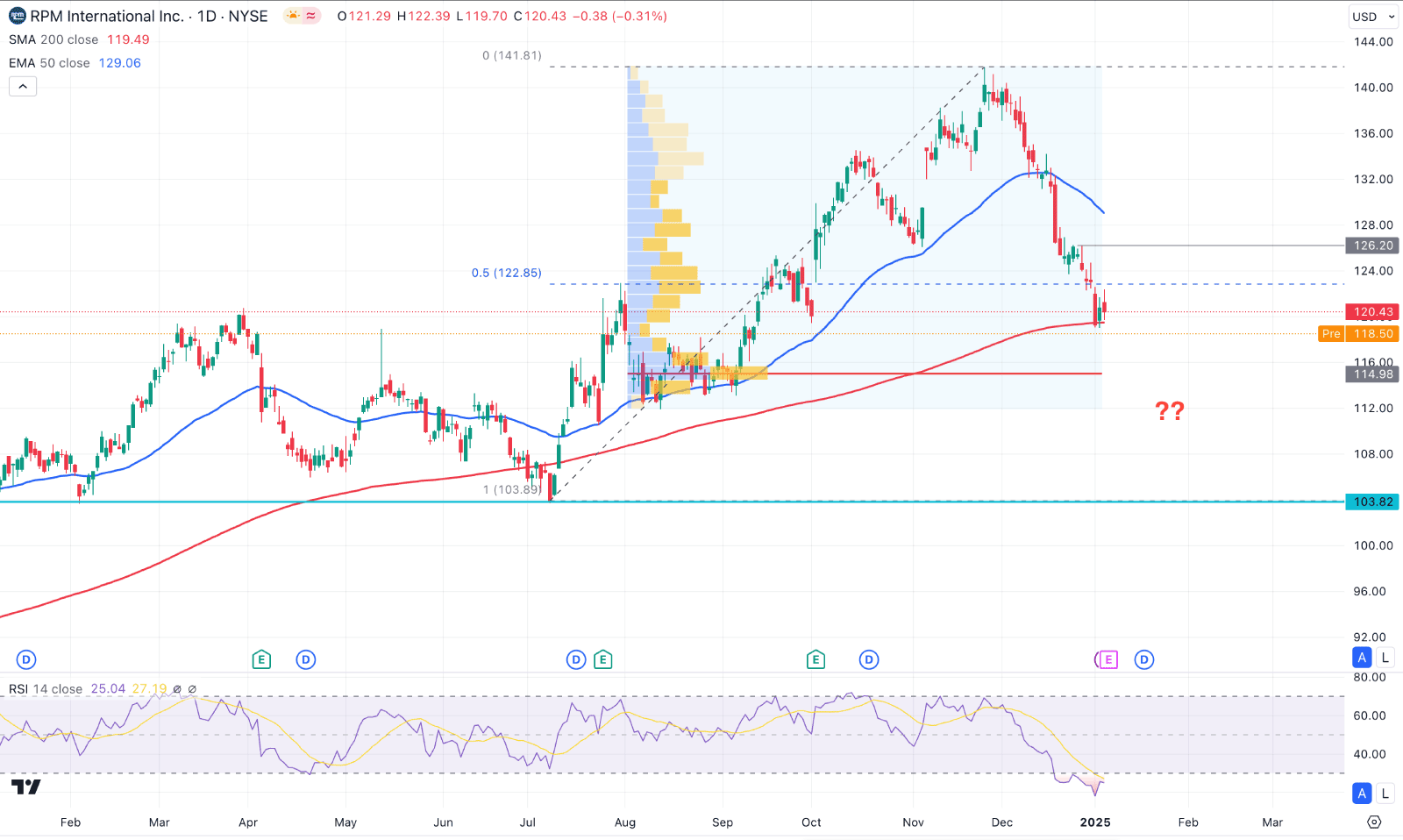Toggle auto scale A on RSI pane

pyautogui.click(x=1362, y=794)
